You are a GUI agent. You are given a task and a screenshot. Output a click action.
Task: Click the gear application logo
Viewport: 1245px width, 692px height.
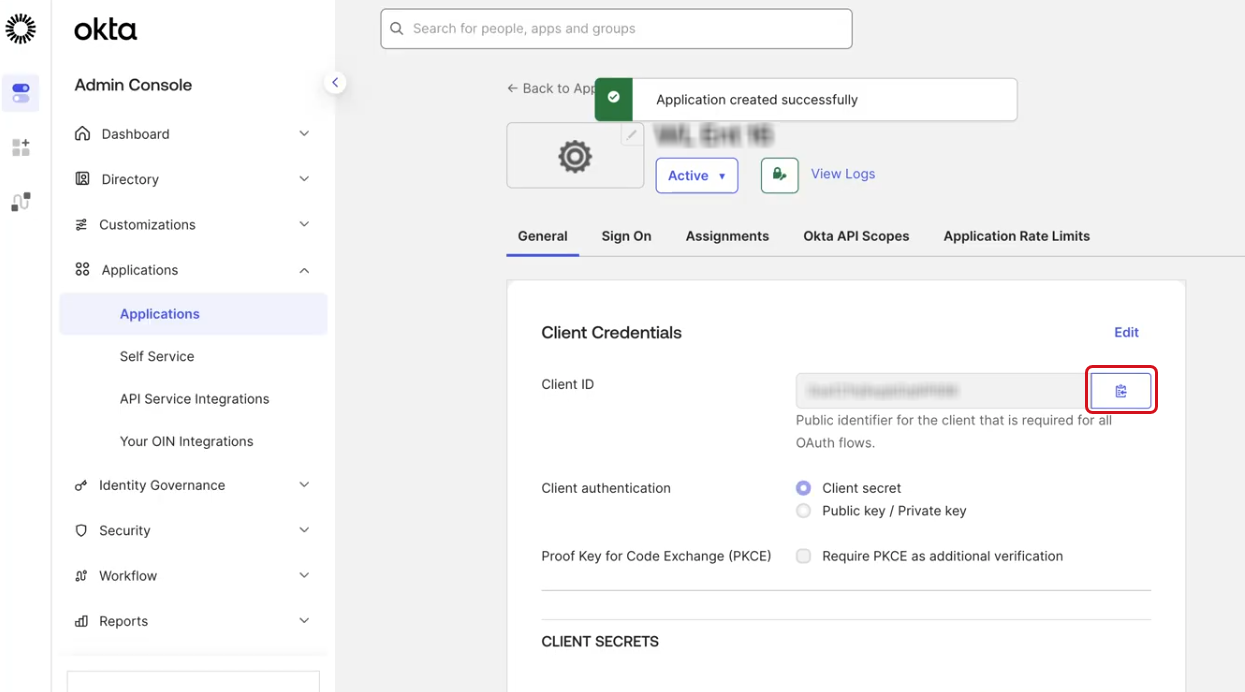point(575,156)
